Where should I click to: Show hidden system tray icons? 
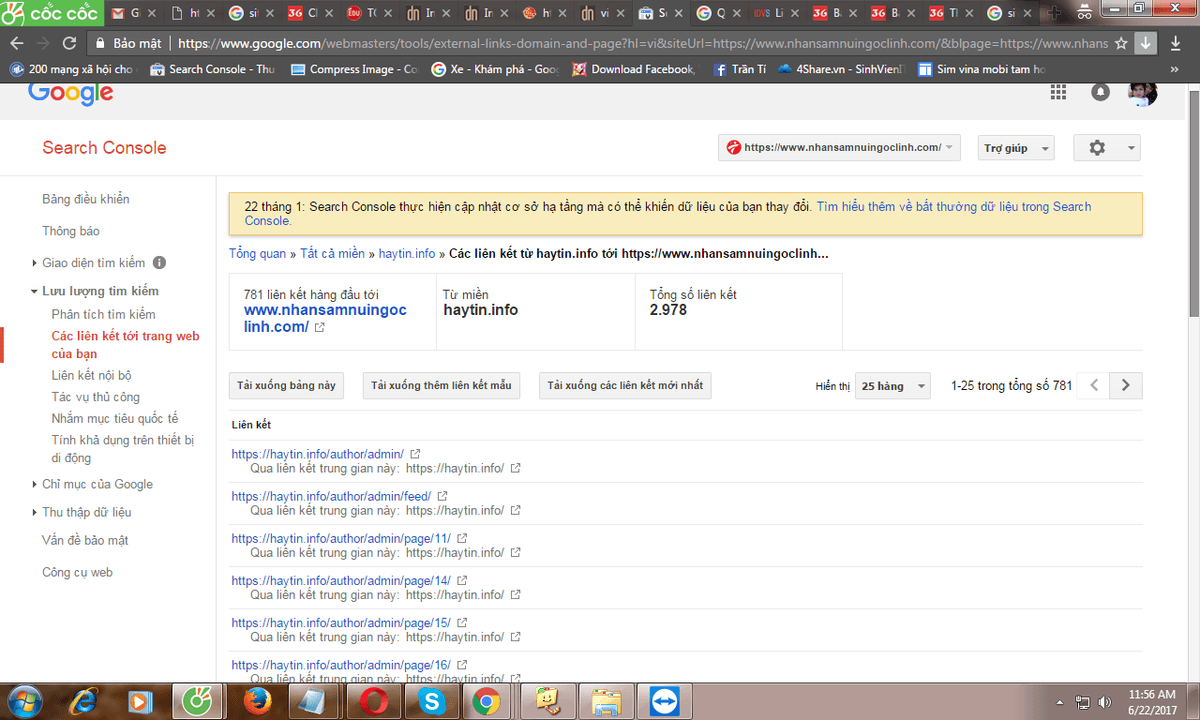pyautogui.click(x=1060, y=702)
